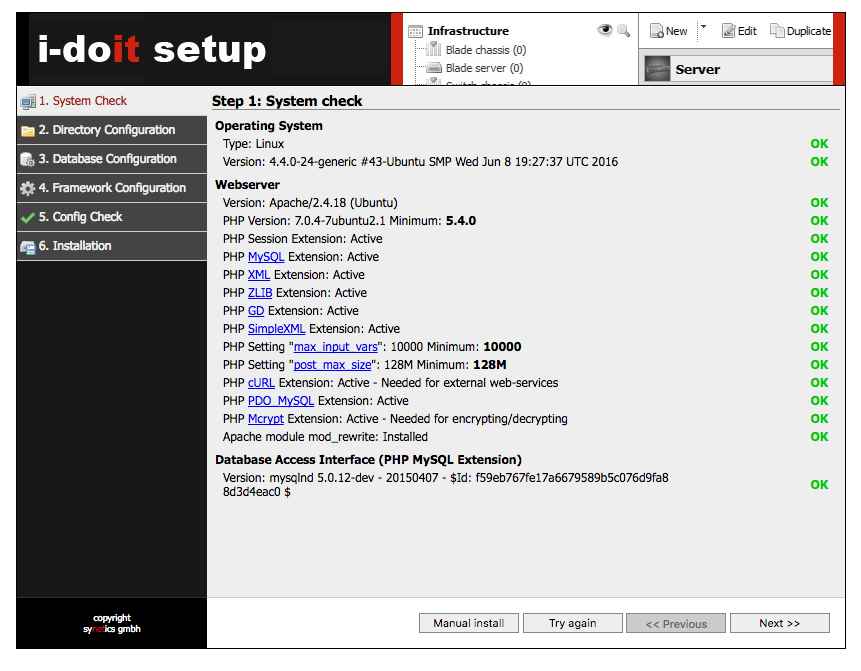861x671 pixels.
Task: Follow the XML extension link
Action: (259, 275)
